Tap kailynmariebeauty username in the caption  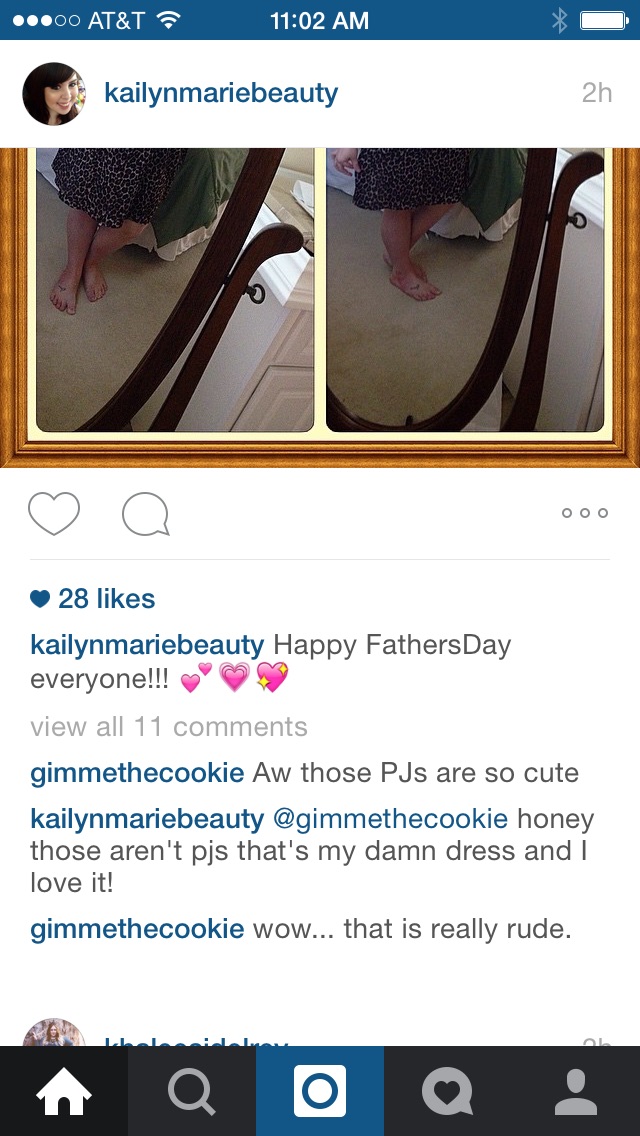pos(147,645)
